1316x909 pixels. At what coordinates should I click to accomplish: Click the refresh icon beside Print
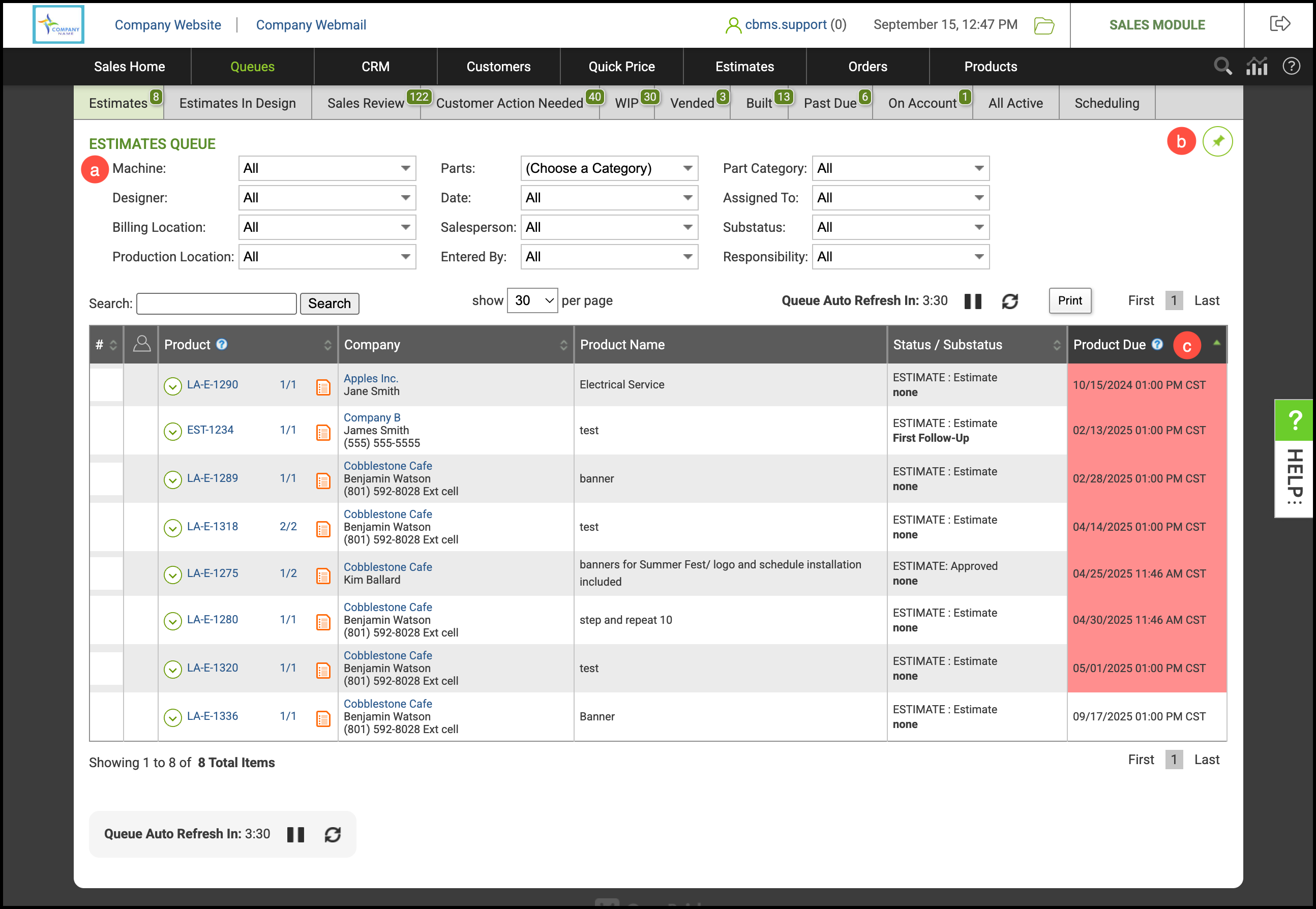tap(1009, 301)
